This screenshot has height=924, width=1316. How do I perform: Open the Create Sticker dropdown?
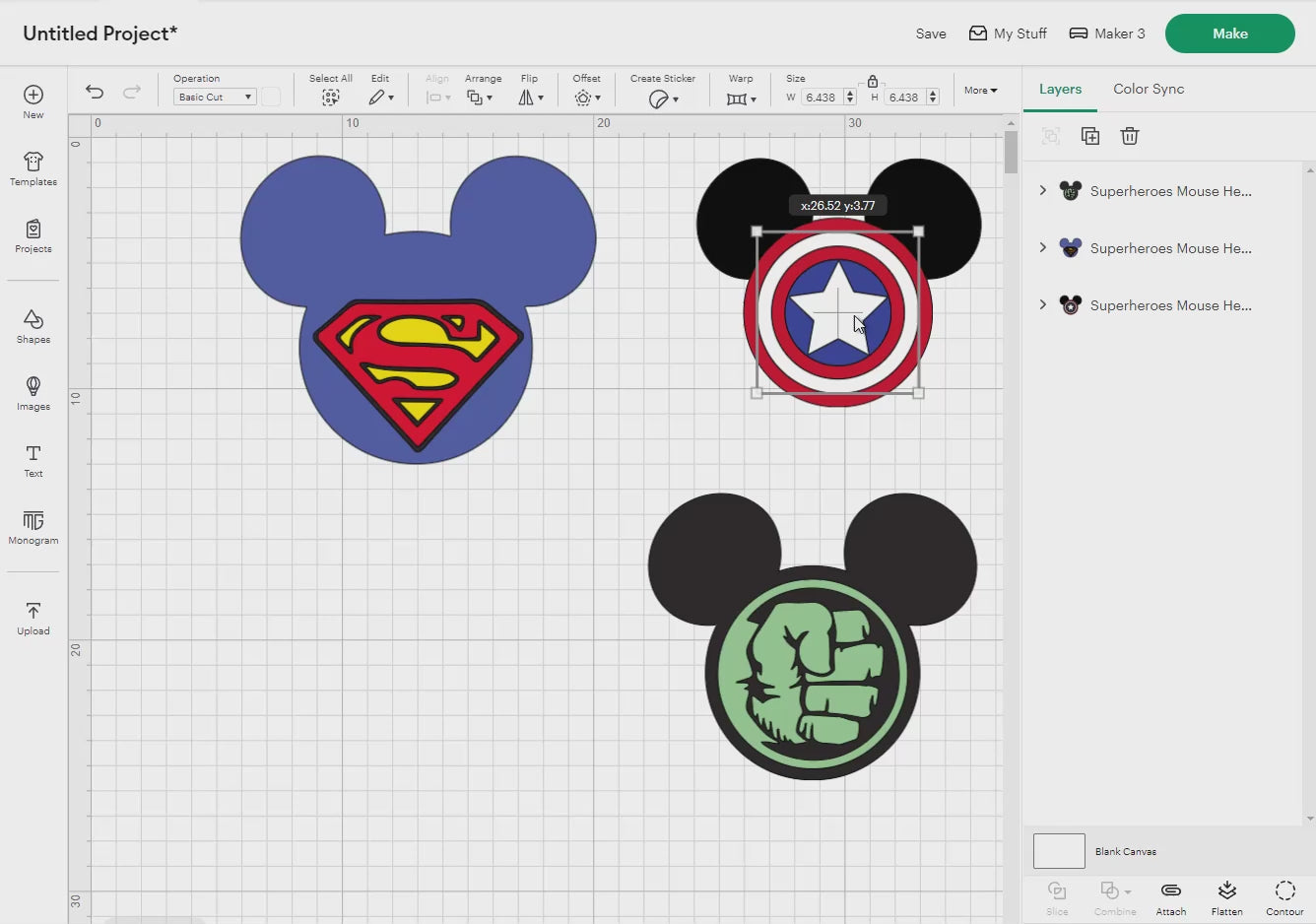664,99
